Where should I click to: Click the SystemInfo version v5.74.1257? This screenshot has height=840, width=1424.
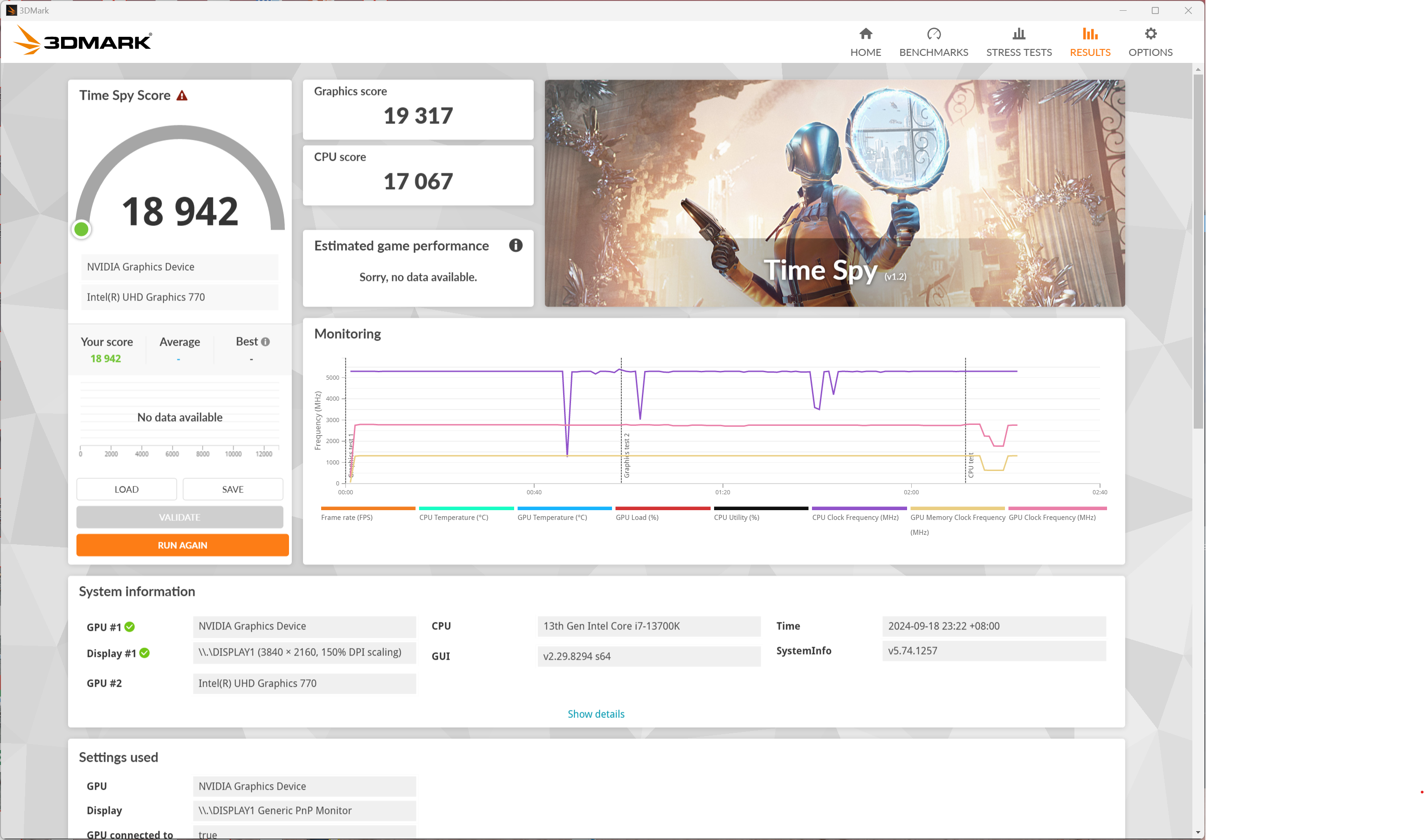[994, 651]
